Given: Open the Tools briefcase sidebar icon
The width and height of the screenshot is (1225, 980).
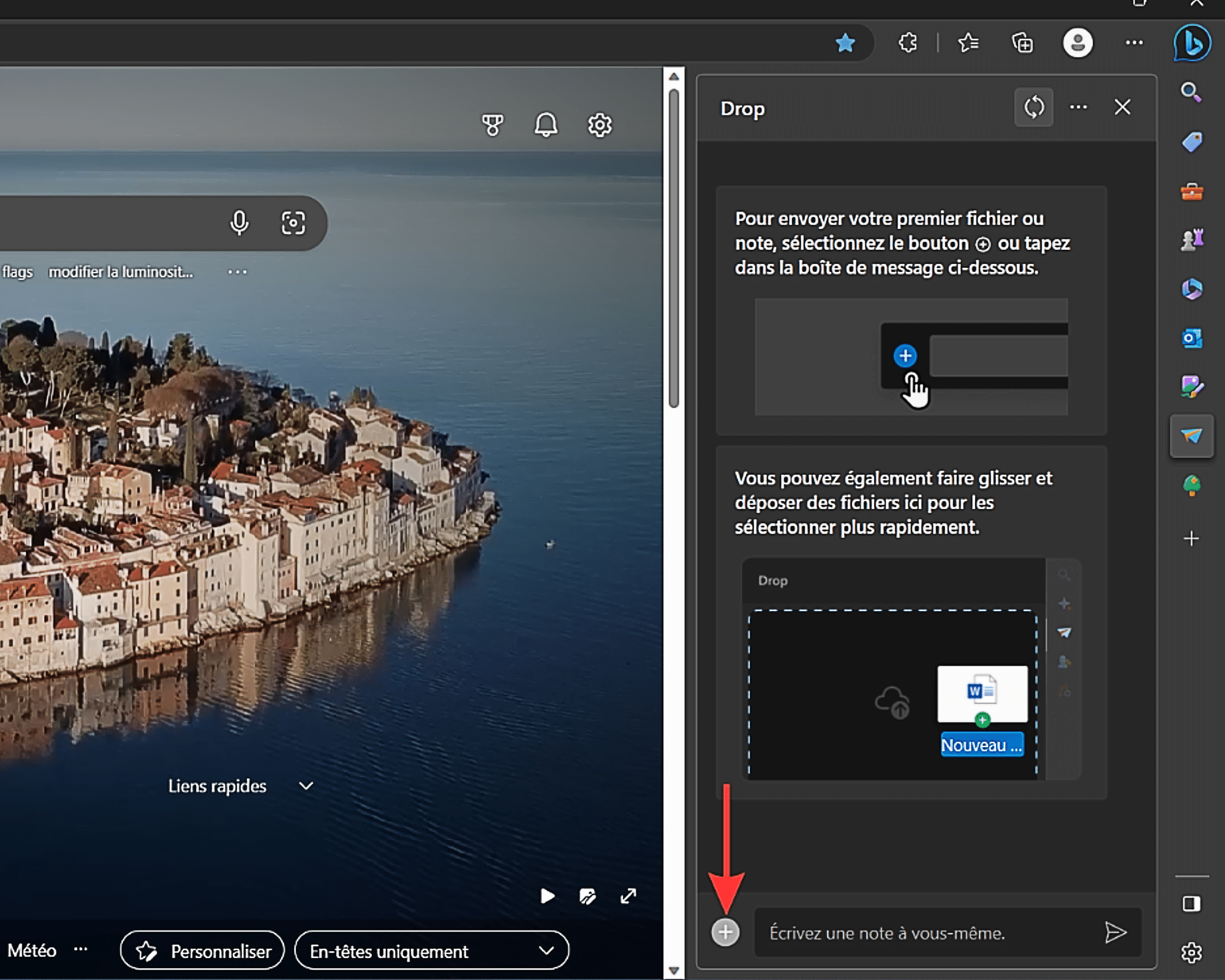Looking at the screenshot, I should pos(1191,192).
